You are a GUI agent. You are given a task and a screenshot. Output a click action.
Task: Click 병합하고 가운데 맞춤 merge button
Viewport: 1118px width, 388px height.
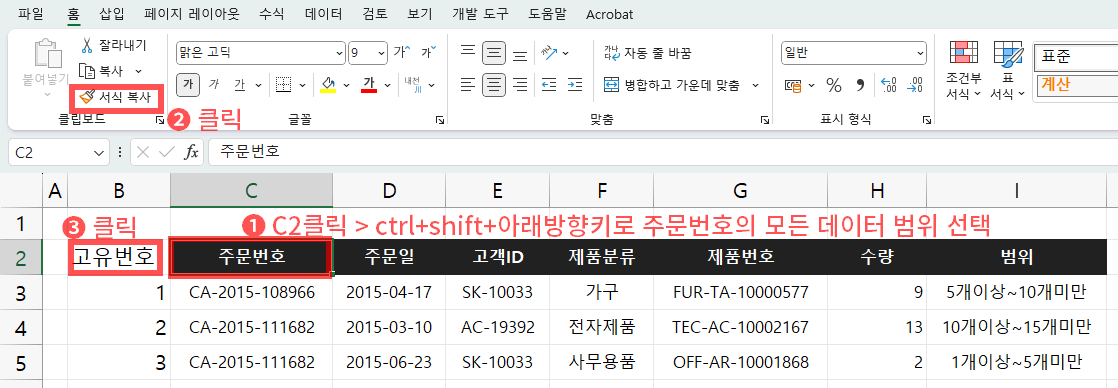(x=672, y=85)
